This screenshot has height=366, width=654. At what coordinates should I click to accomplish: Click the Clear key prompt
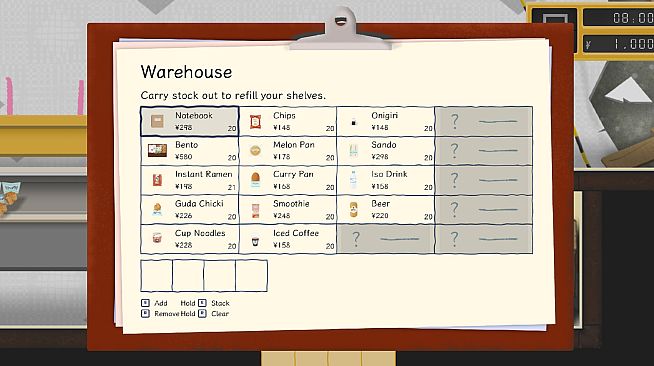coord(214,313)
